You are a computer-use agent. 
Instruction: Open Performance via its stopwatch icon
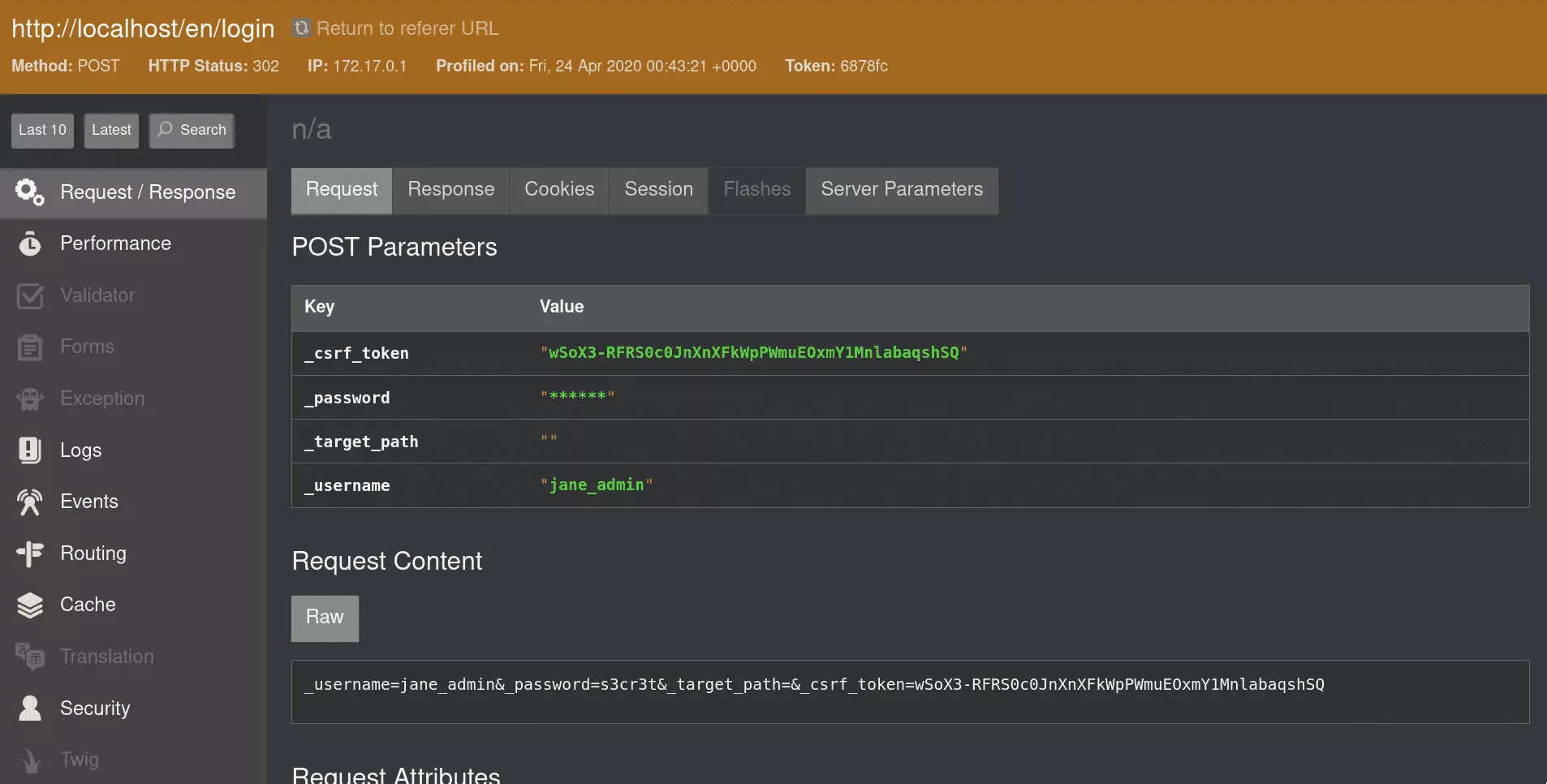click(30, 243)
